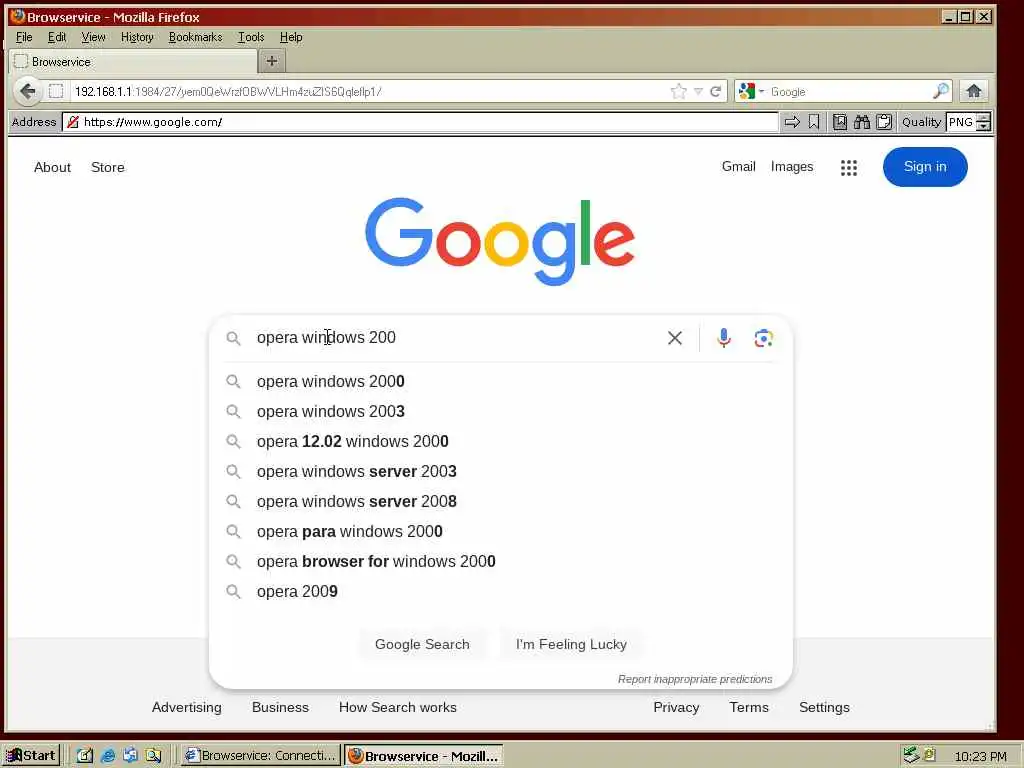Open the Bookmarks menu
The height and width of the screenshot is (768, 1024).
pyautogui.click(x=195, y=37)
